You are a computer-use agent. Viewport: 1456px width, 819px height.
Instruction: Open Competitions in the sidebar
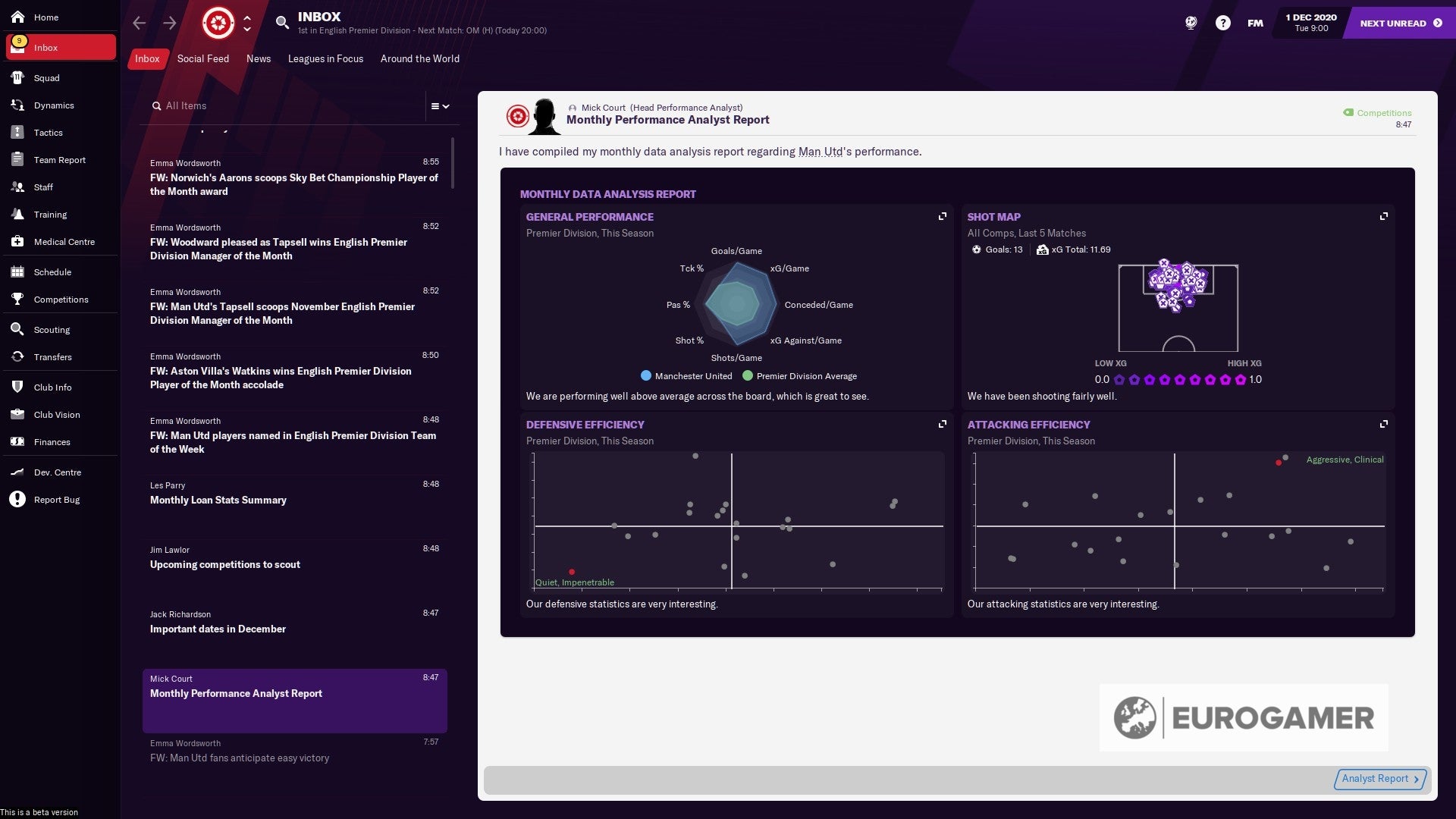pyautogui.click(x=59, y=300)
